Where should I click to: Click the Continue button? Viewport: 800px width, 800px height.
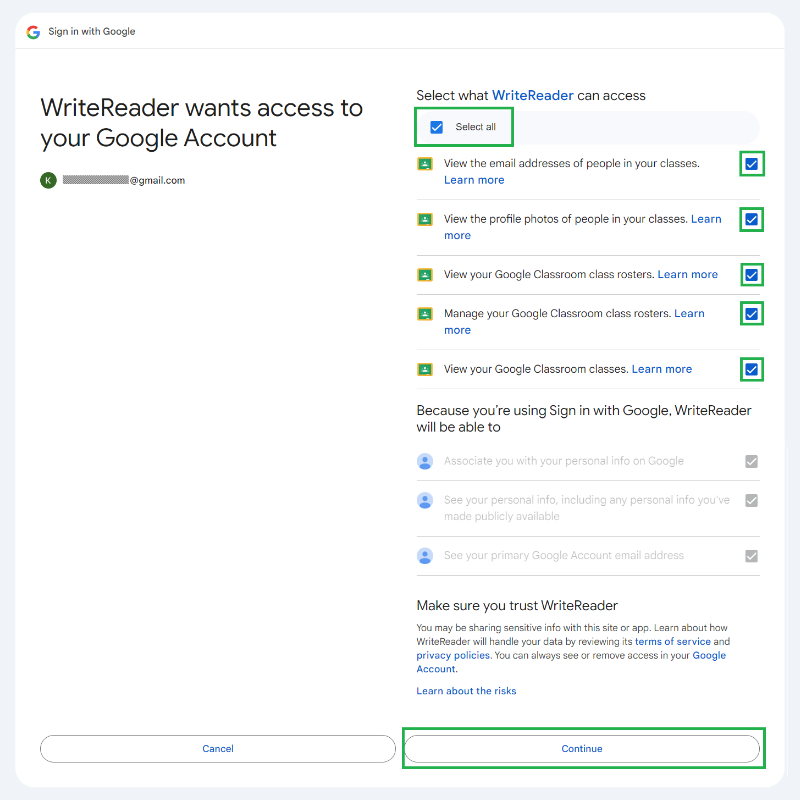point(582,749)
